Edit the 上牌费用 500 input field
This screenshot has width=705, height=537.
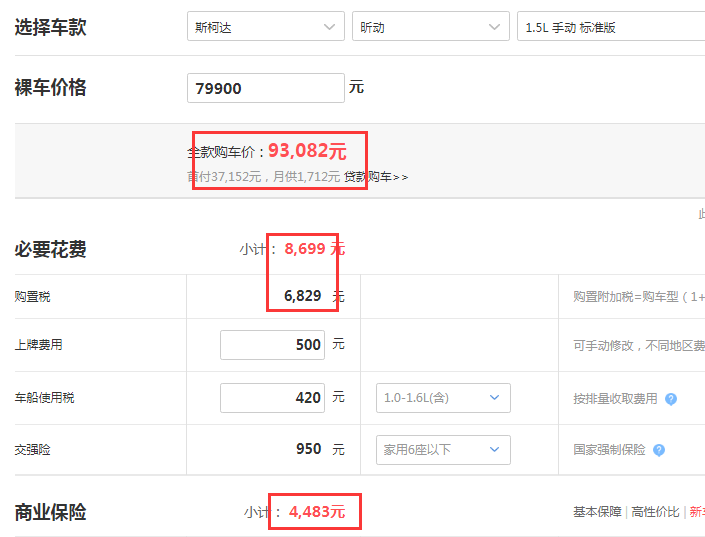pyautogui.click(x=272, y=345)
